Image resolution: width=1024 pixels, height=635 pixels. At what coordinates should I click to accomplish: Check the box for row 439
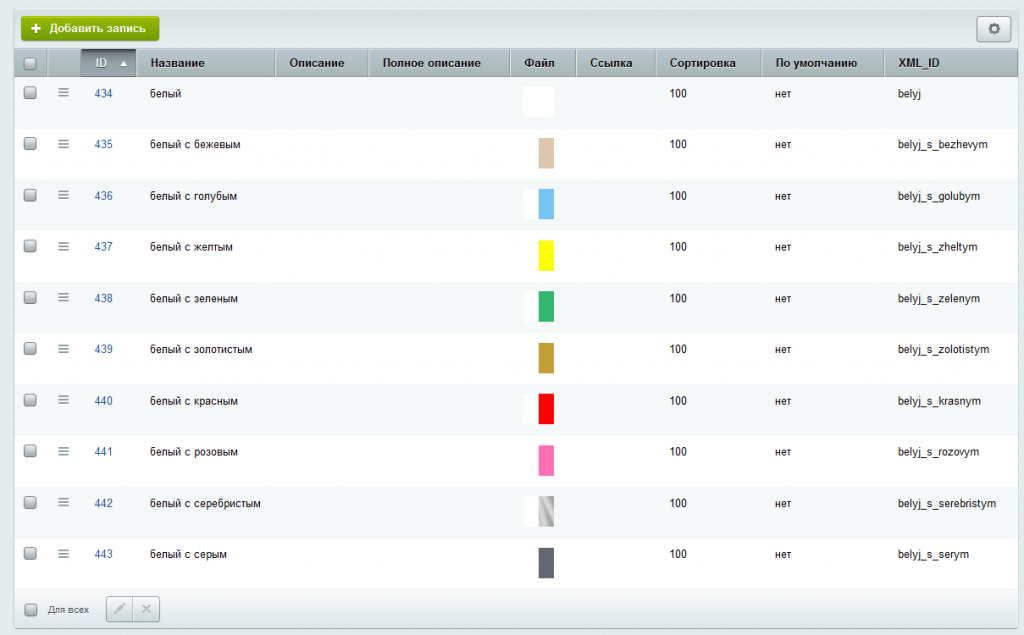30,348
